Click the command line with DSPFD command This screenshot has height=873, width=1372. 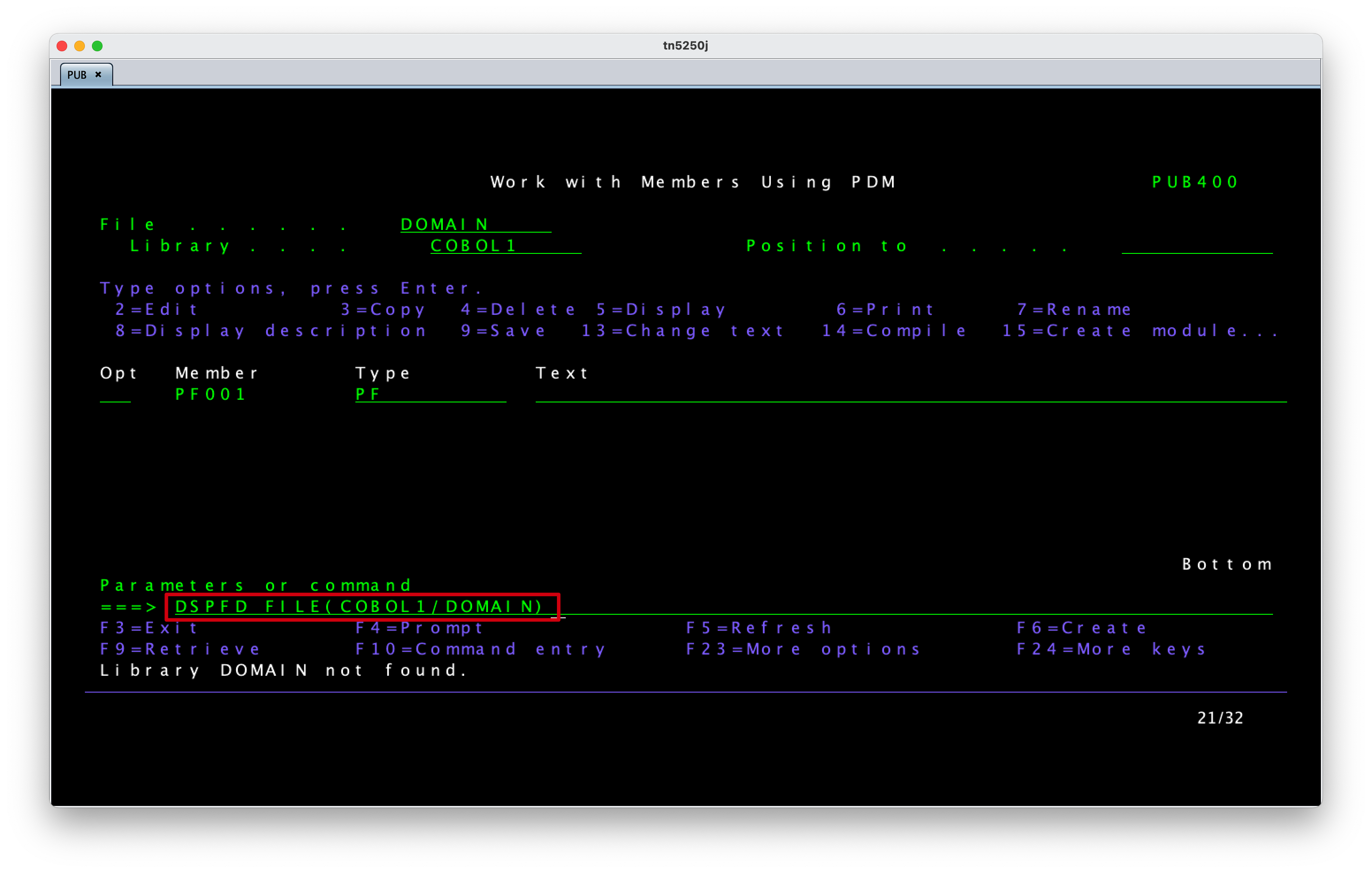tap(723, 606)
